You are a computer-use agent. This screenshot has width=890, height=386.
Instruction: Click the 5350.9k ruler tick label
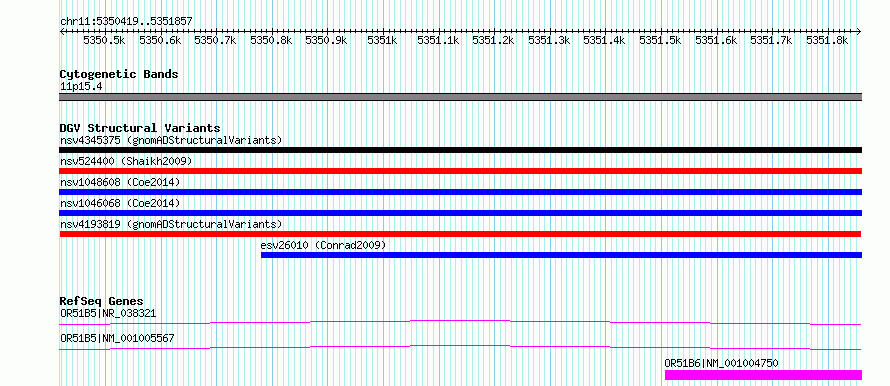(x=326, y=40)
